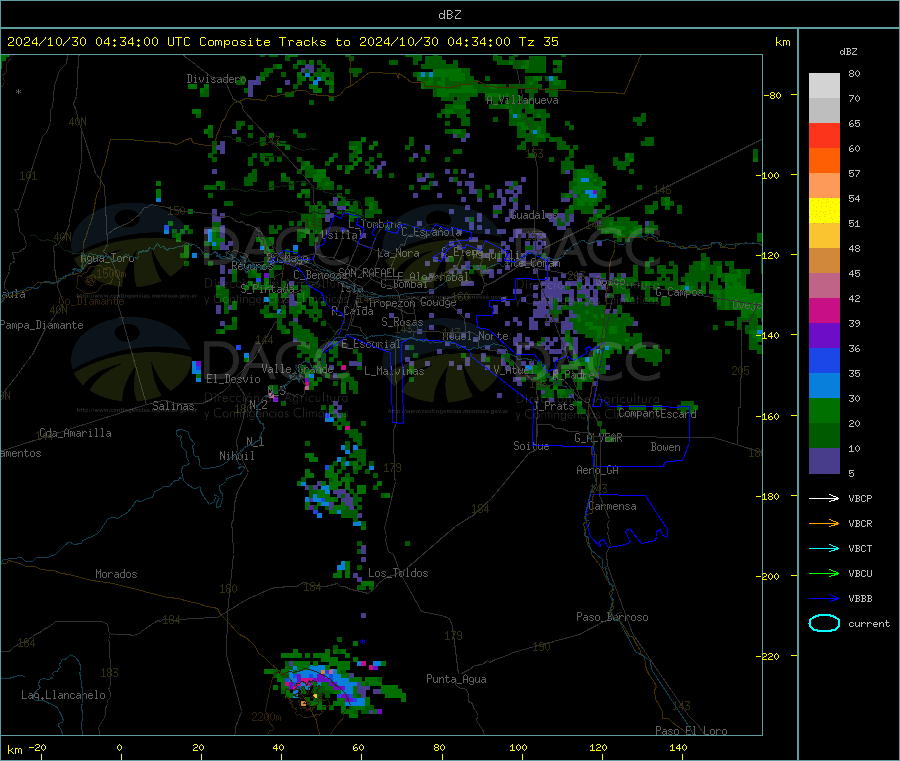Pick the dark orange 57-60 dBZ swatch

[824, 161]
